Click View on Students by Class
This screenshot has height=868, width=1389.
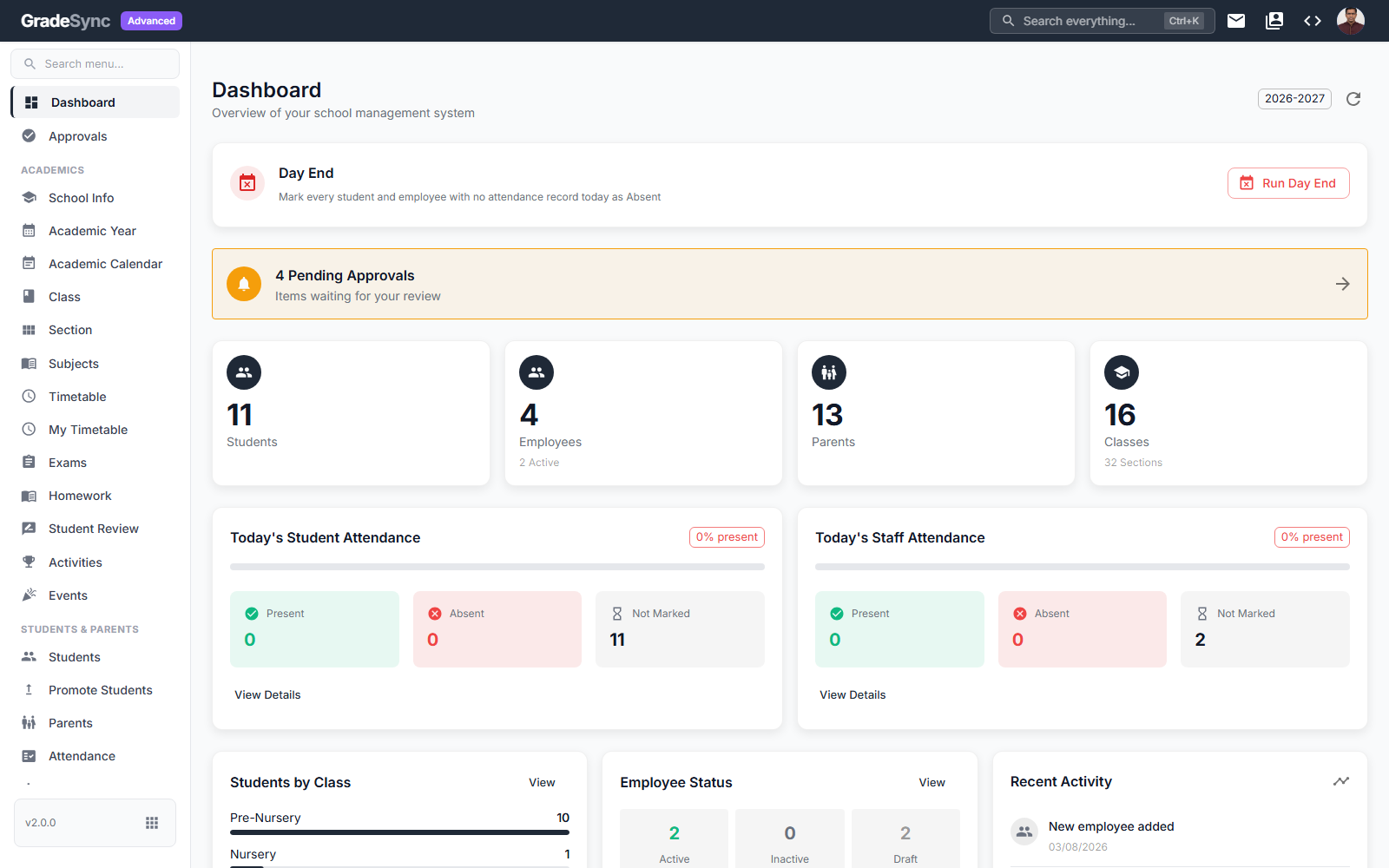[x=542, y=782]
